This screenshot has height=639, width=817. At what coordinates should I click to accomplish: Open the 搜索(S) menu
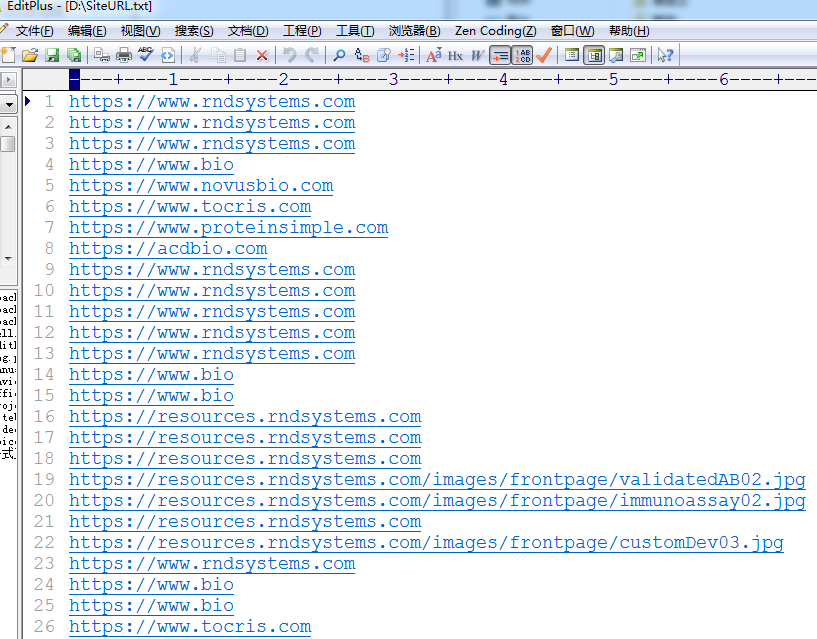click(194, 31)
